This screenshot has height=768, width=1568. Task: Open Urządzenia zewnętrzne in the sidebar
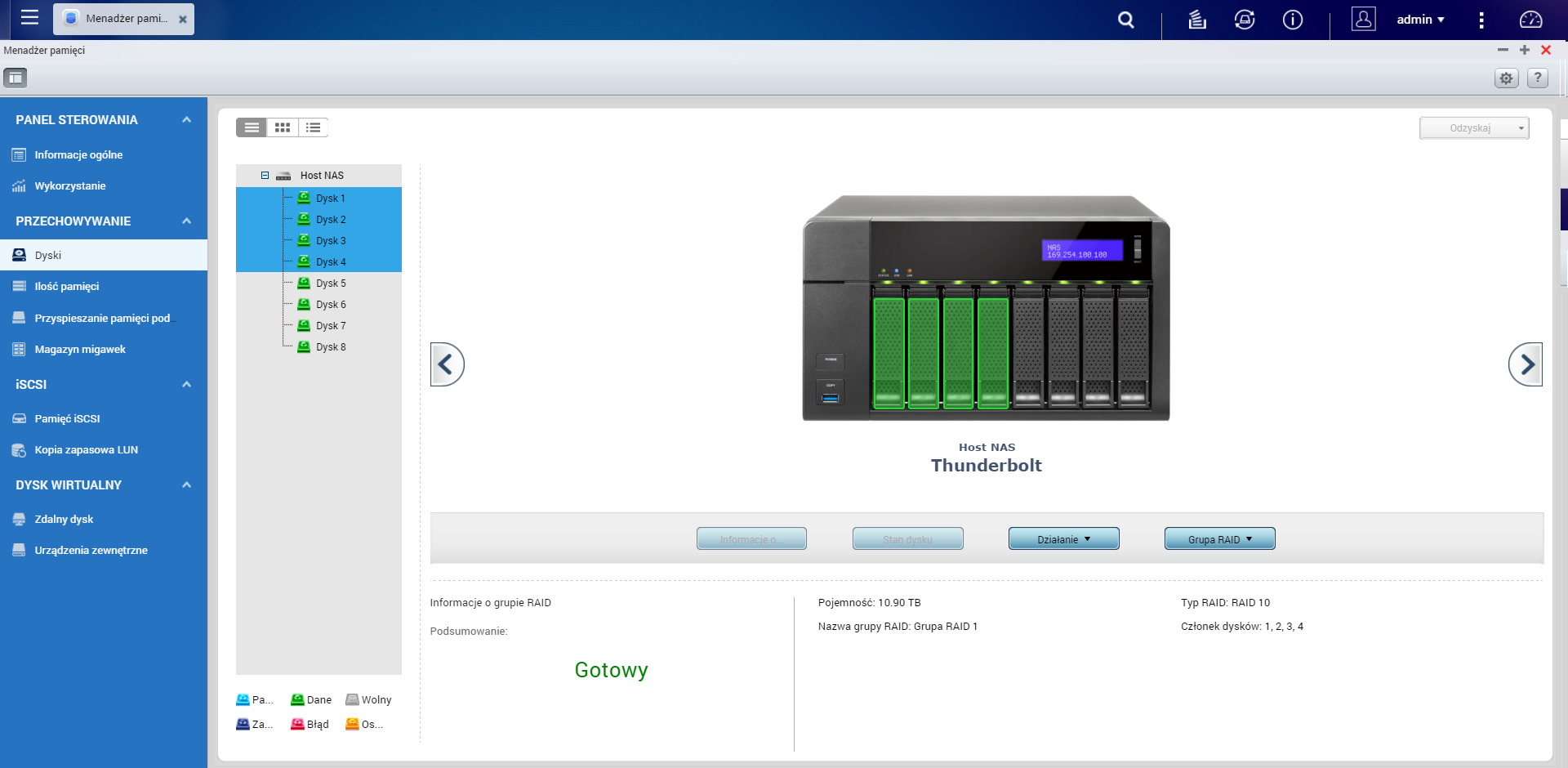click(x=104, y=551)
